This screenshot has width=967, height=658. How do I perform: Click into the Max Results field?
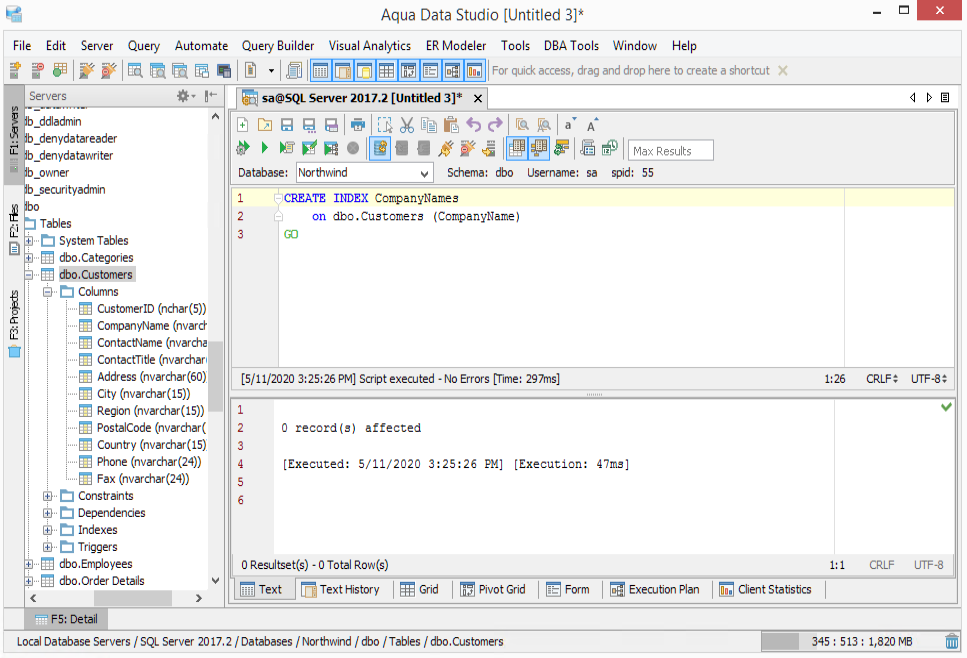click(x=670, y=150)
